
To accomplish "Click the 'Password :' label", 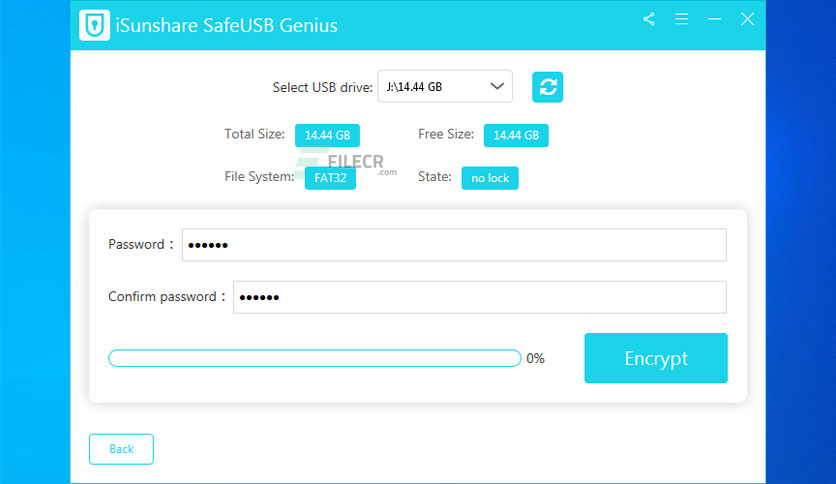I will point(141,245).
